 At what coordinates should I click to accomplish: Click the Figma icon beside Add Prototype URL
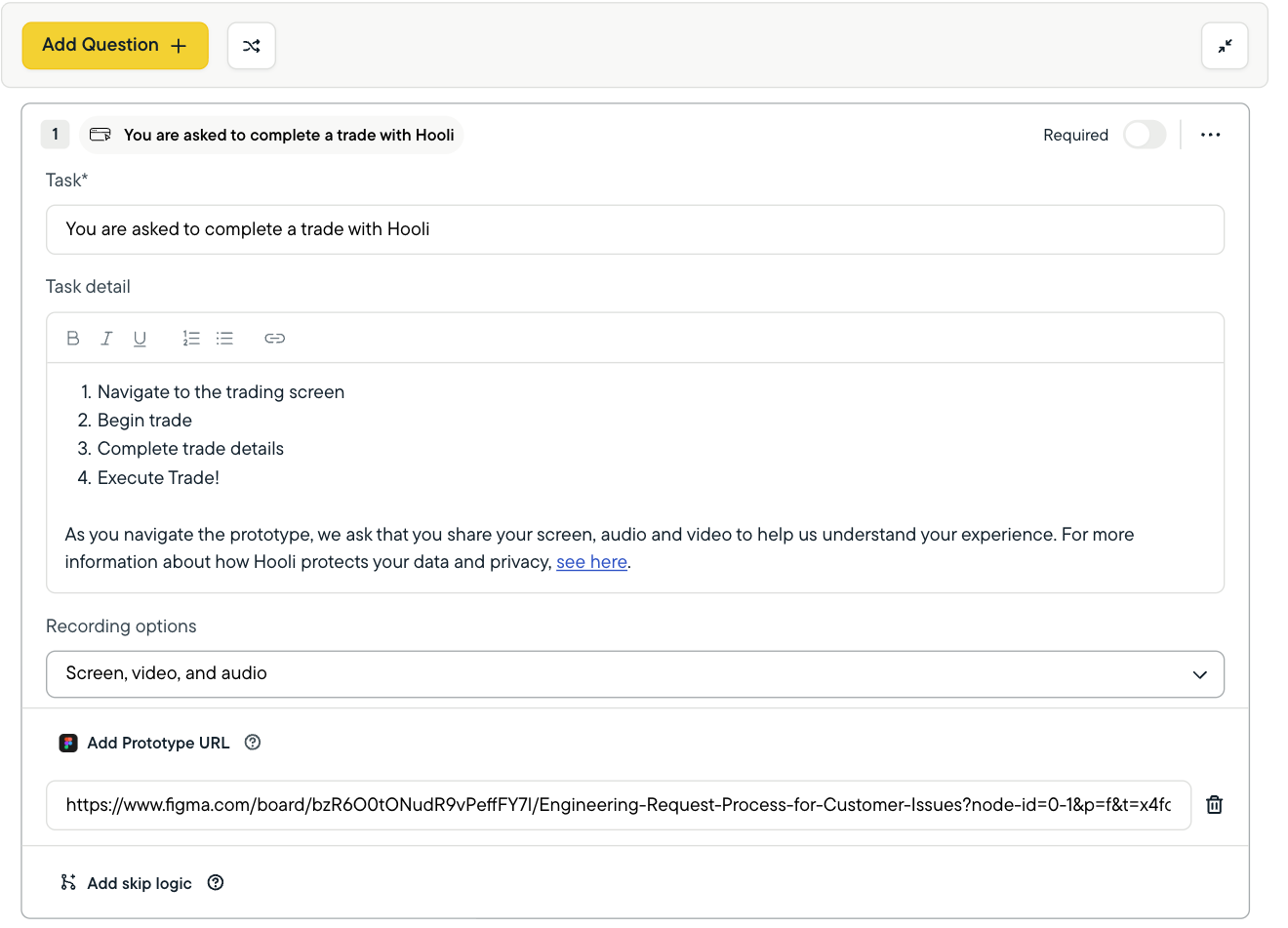click(x=67, y=743)
